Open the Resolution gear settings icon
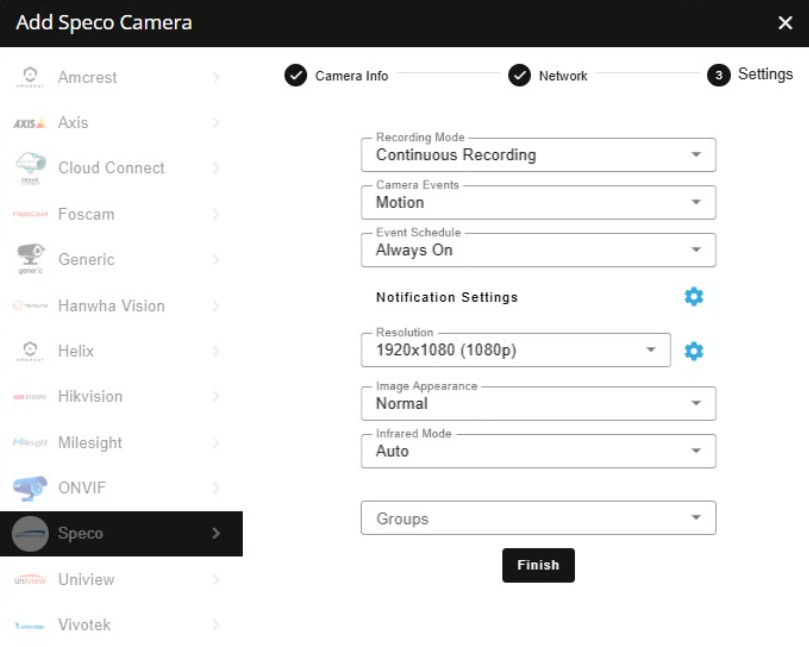 (x=693, y=351)
